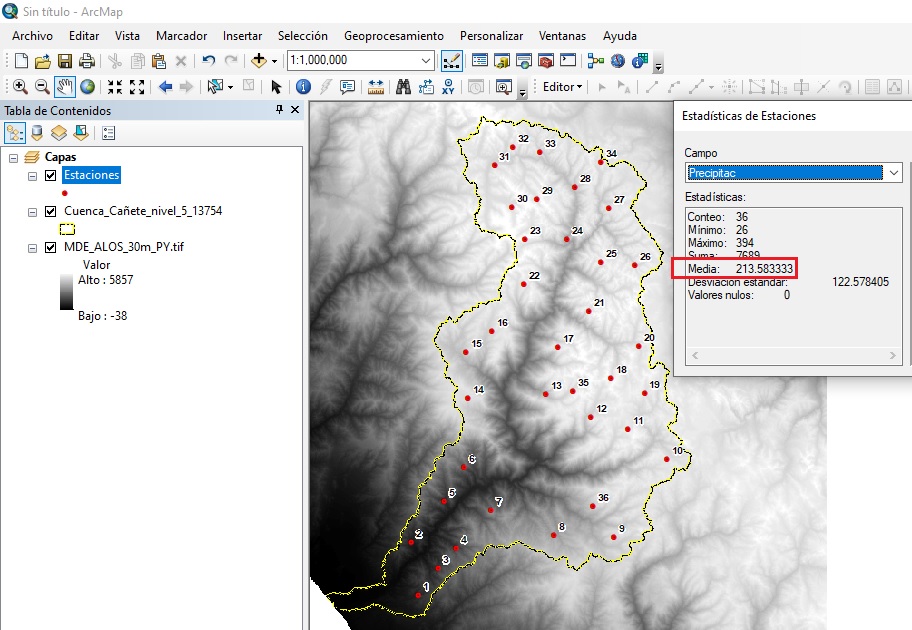Switch to List By Source view
Image resolution: width=912 pixels, height=630 pixels.
pos(37,133)
